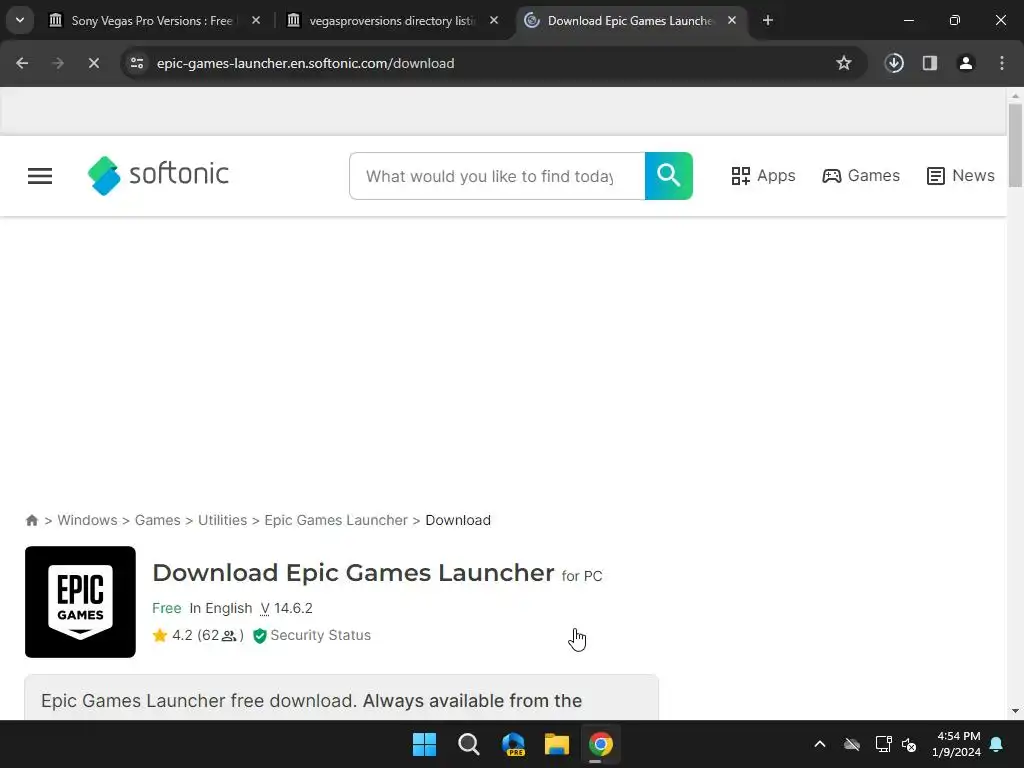Close the vegasproversions directory listing tab

pos(494,20)
